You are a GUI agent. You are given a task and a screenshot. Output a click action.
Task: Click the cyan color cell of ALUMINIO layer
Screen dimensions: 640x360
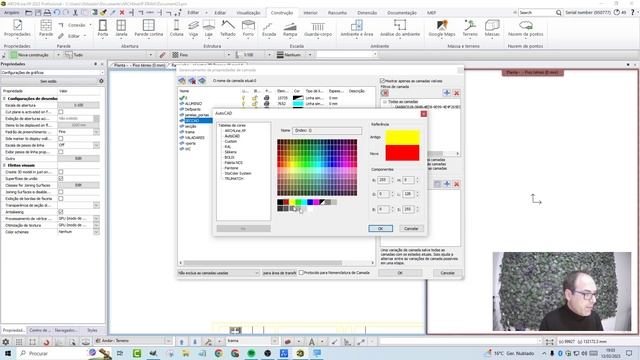[298, 104]
